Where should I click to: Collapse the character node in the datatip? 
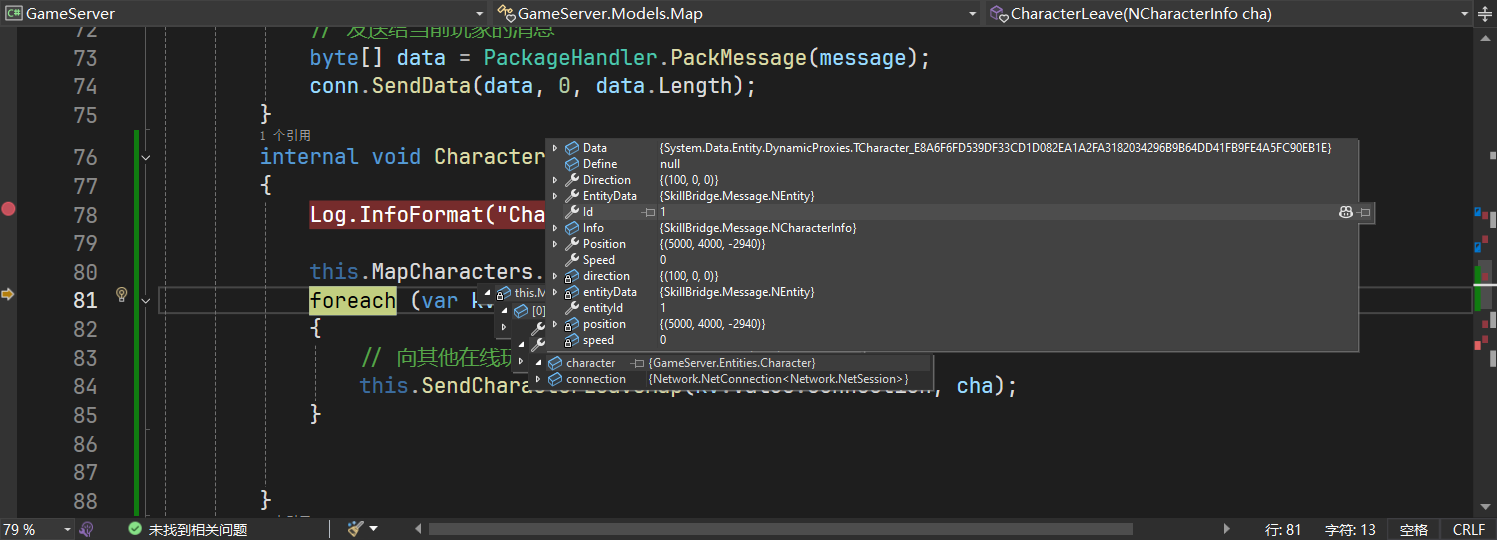[538, 363]
